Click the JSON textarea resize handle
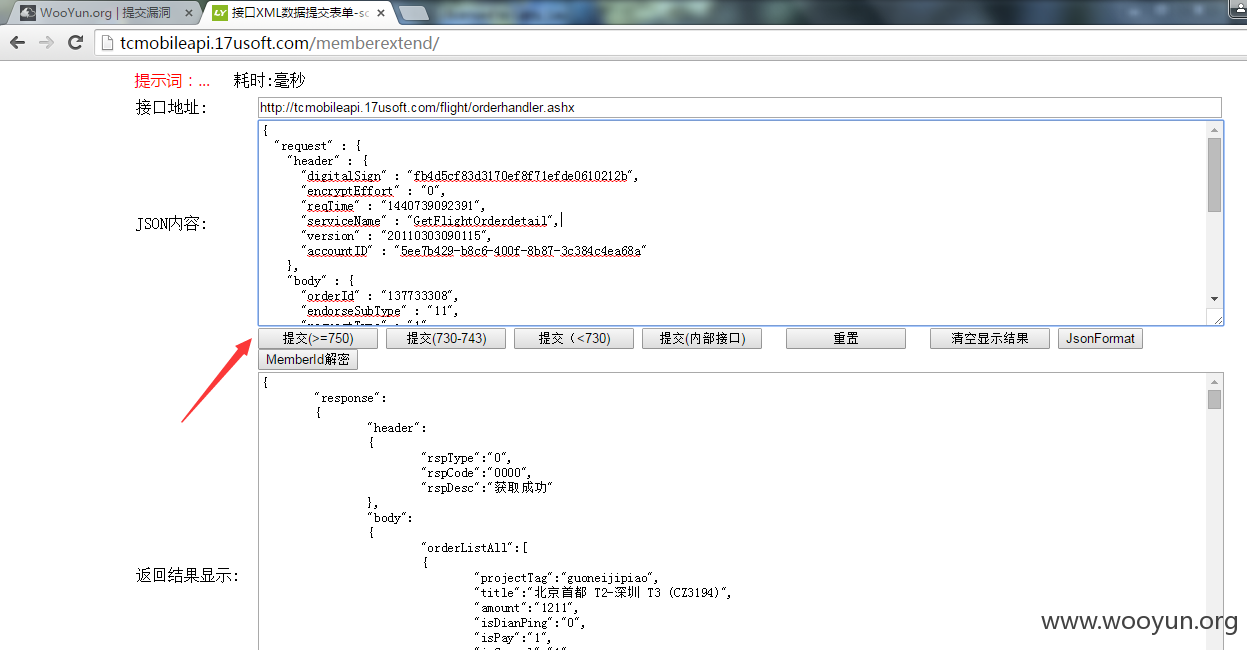Screen dimensions: 1247x650 [1215, 317]
